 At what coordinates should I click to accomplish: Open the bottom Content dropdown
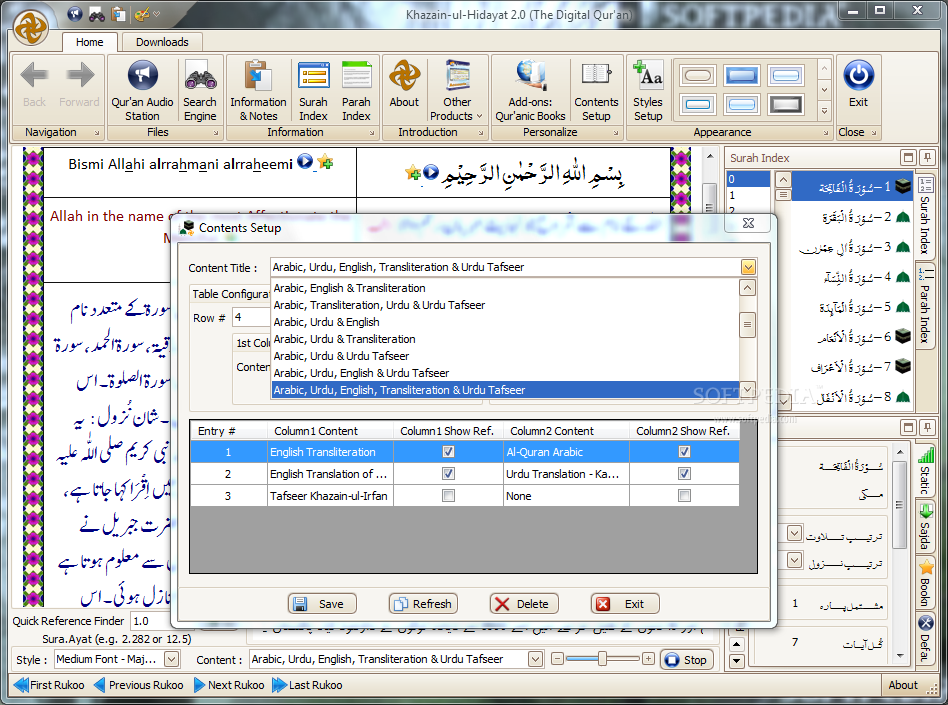tap(535, 659)
